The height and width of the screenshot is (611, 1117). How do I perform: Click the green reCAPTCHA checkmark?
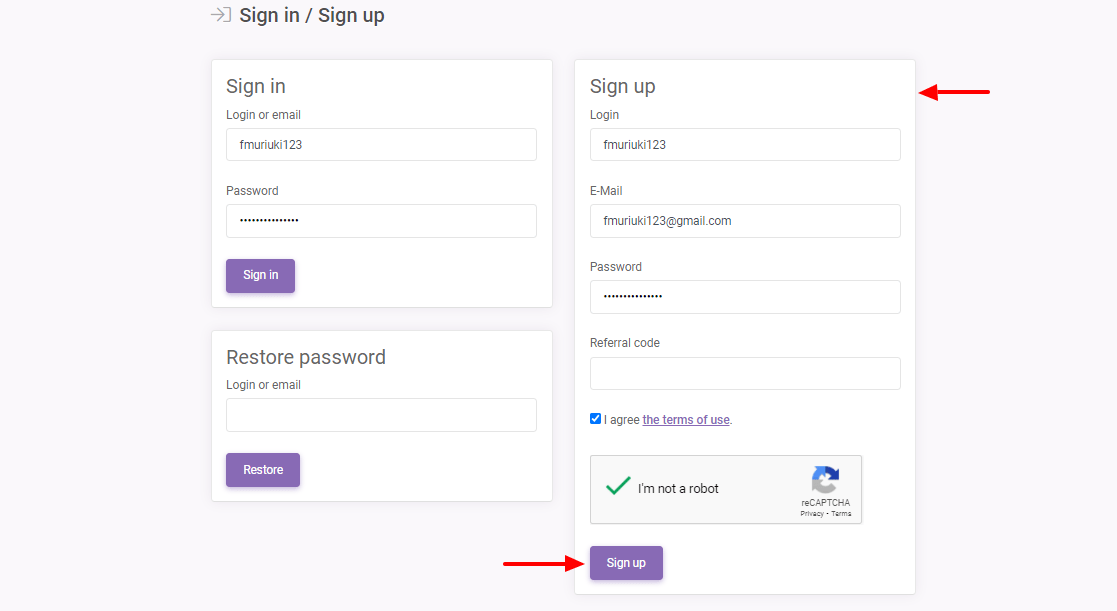pyautogui.click(x=618, y=486)
